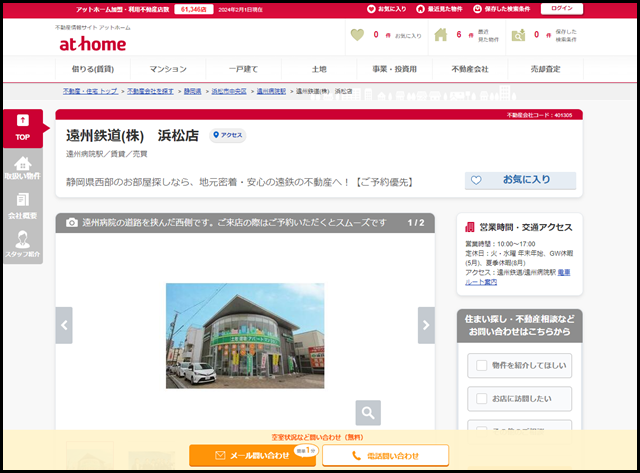Click 不動産会社コード text
640x473 pixels.
[x=539, y=115]
